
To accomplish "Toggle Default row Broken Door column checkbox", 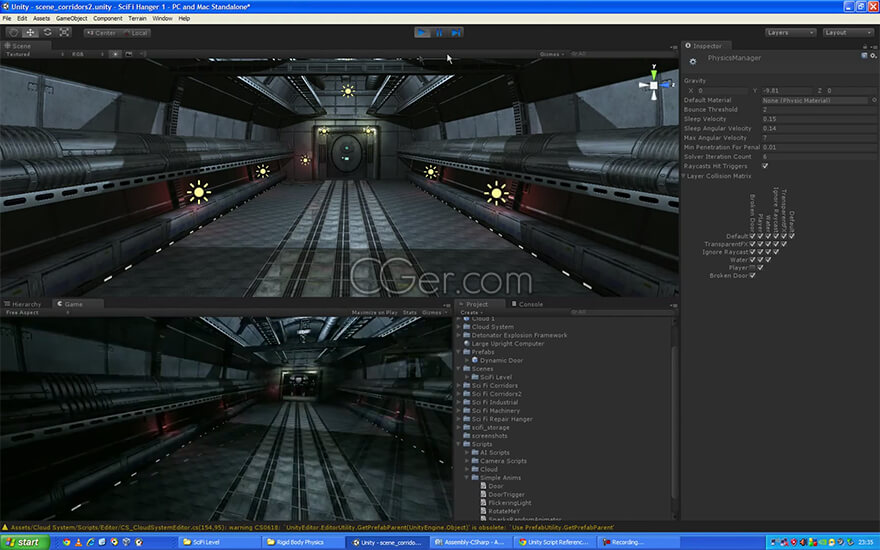I will point(753,236).
